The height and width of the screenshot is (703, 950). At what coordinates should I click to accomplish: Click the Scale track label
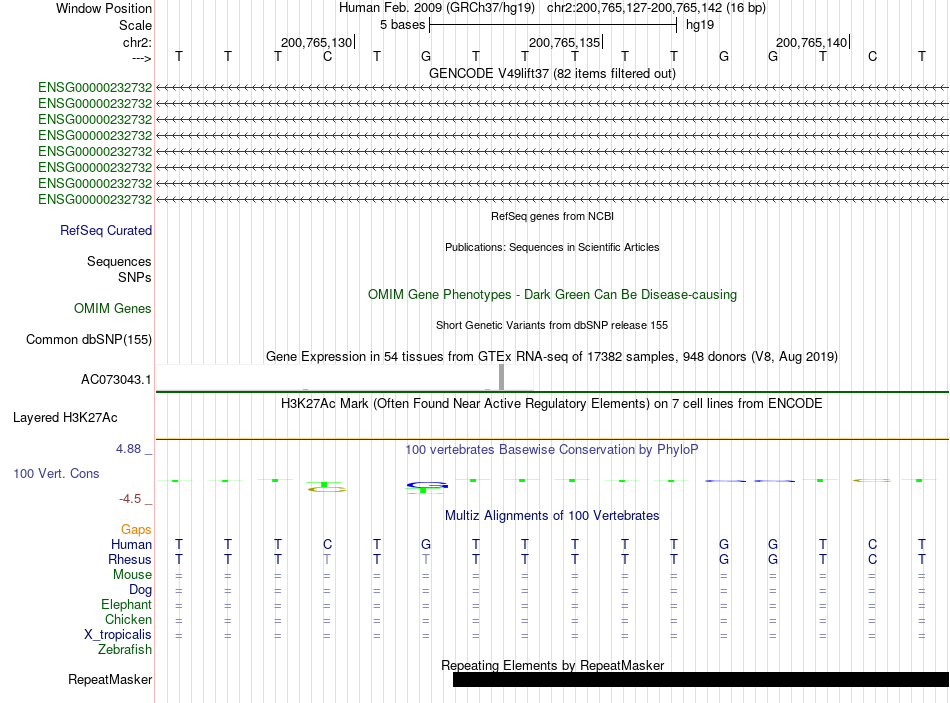tap(135, 25)
